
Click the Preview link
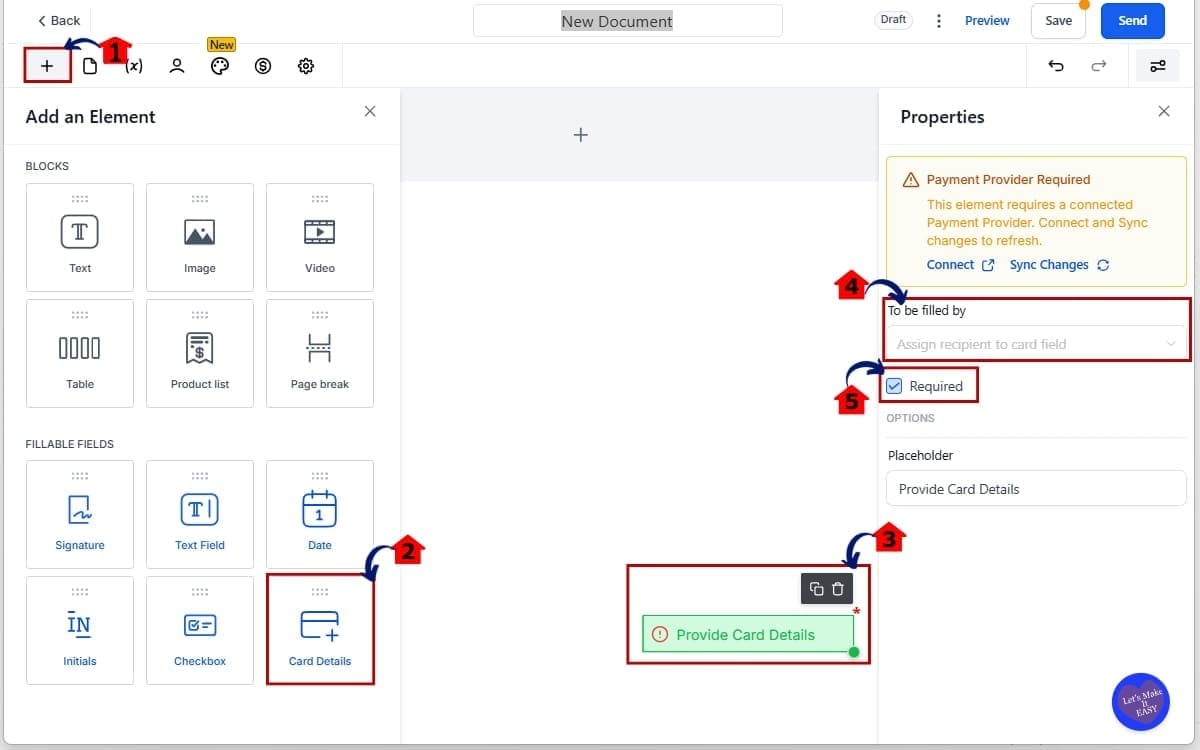[987, 21]
